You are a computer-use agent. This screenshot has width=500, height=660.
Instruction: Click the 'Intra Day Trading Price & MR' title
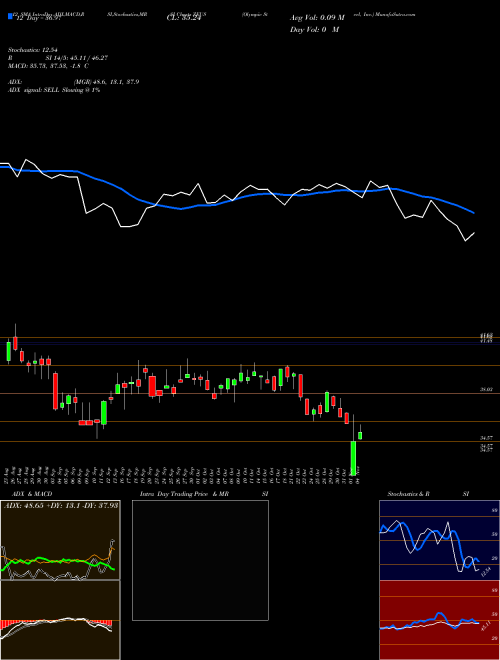(185, 494)
